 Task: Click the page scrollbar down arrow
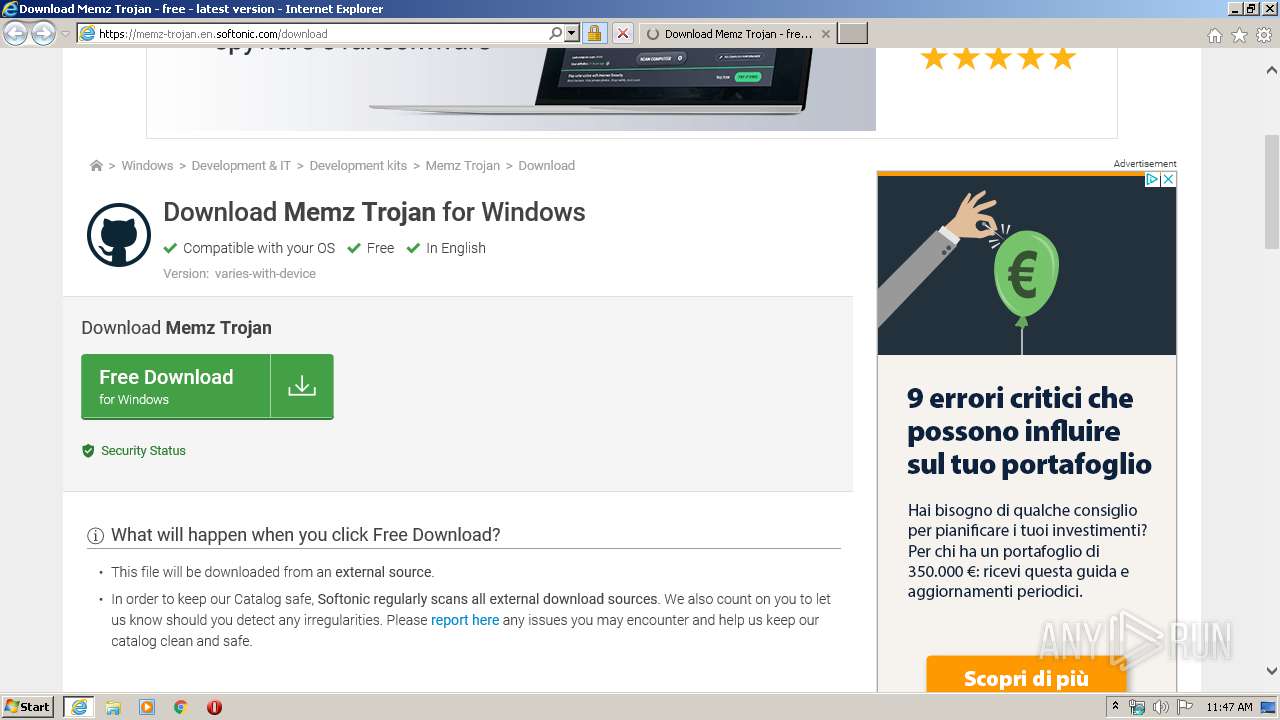pyautogui.click(x=1272, y=672)
